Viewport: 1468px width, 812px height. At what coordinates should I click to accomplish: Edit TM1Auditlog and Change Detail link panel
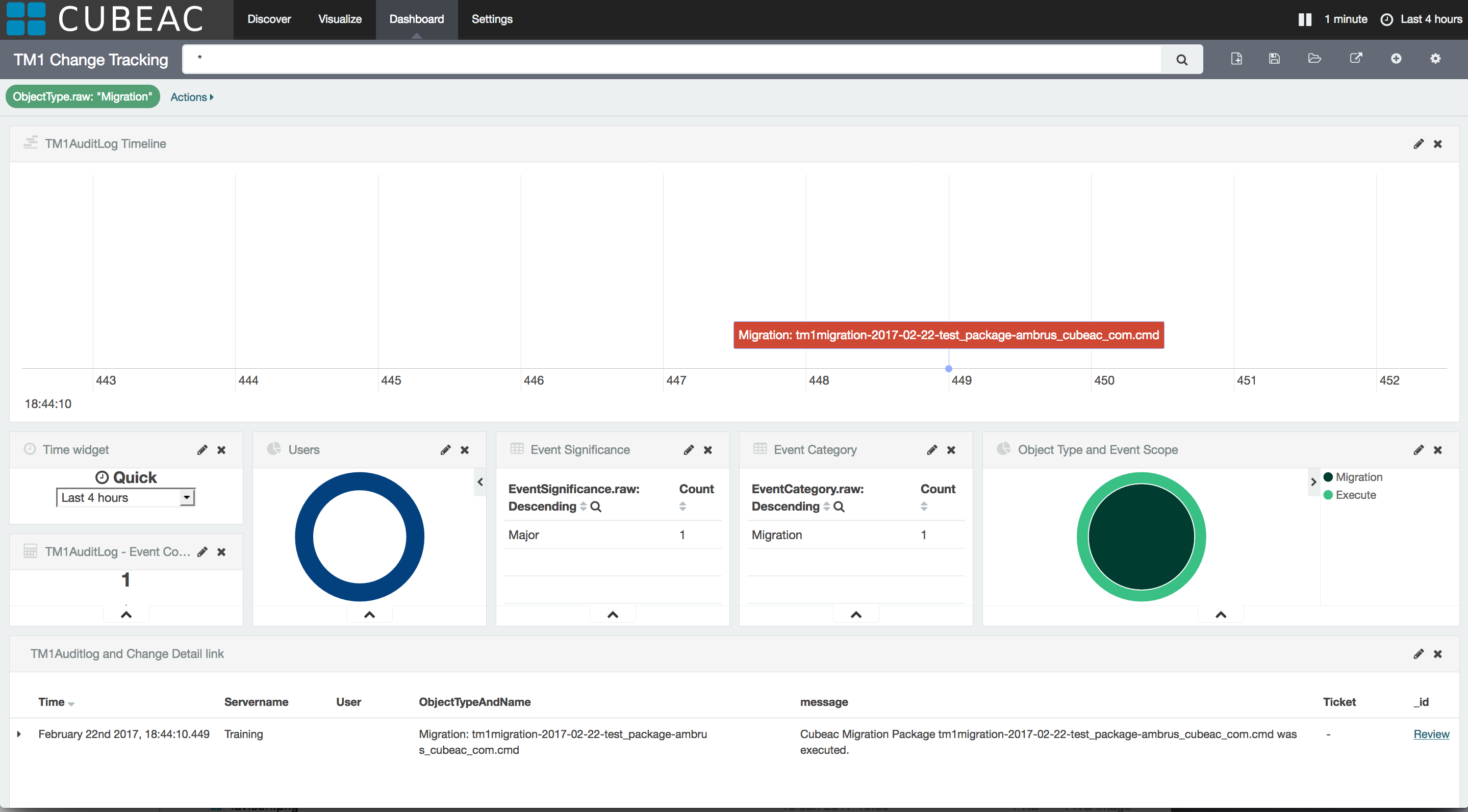point(1419,654)
